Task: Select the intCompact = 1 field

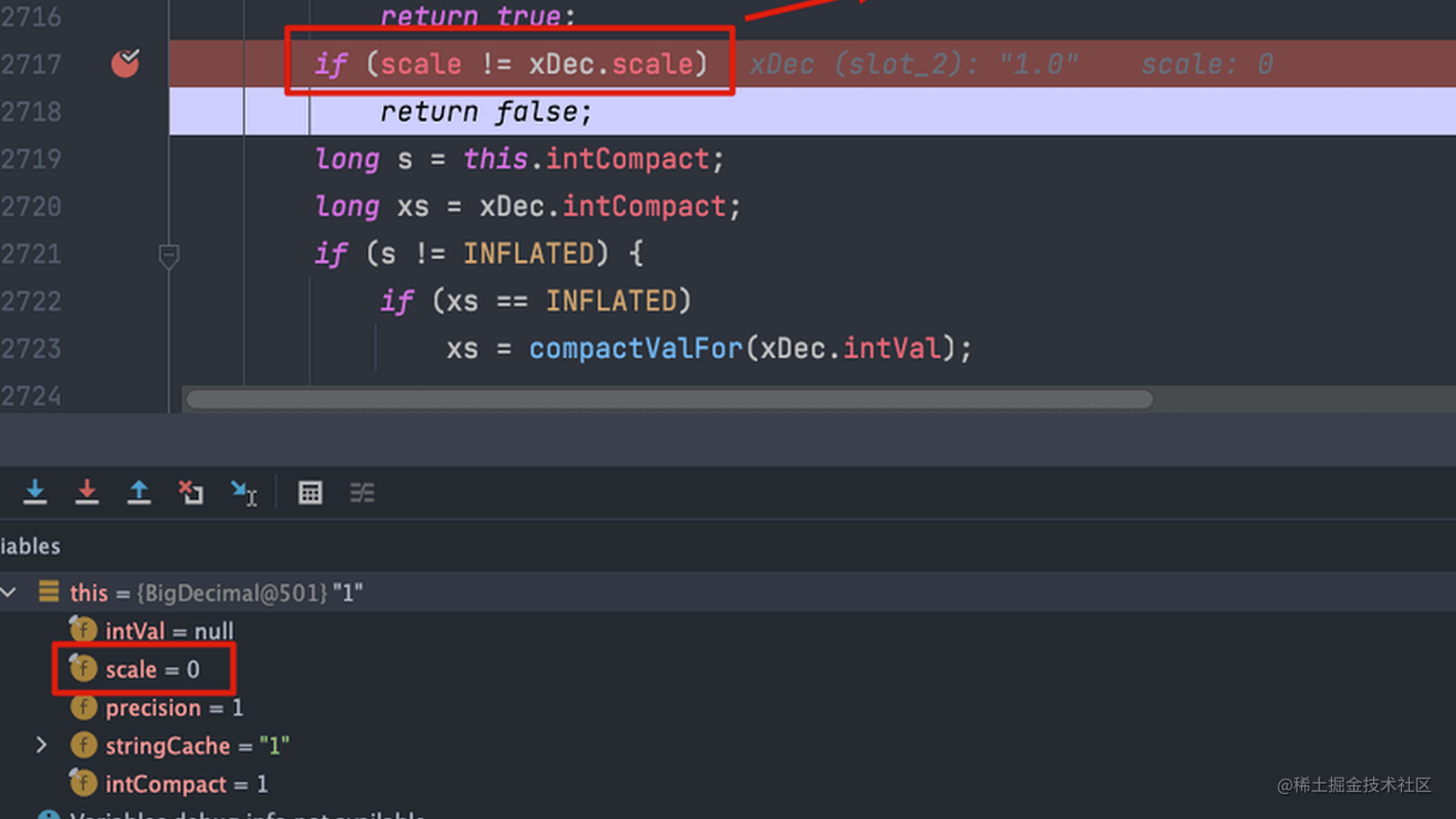Action: click(x=187, y=783)
